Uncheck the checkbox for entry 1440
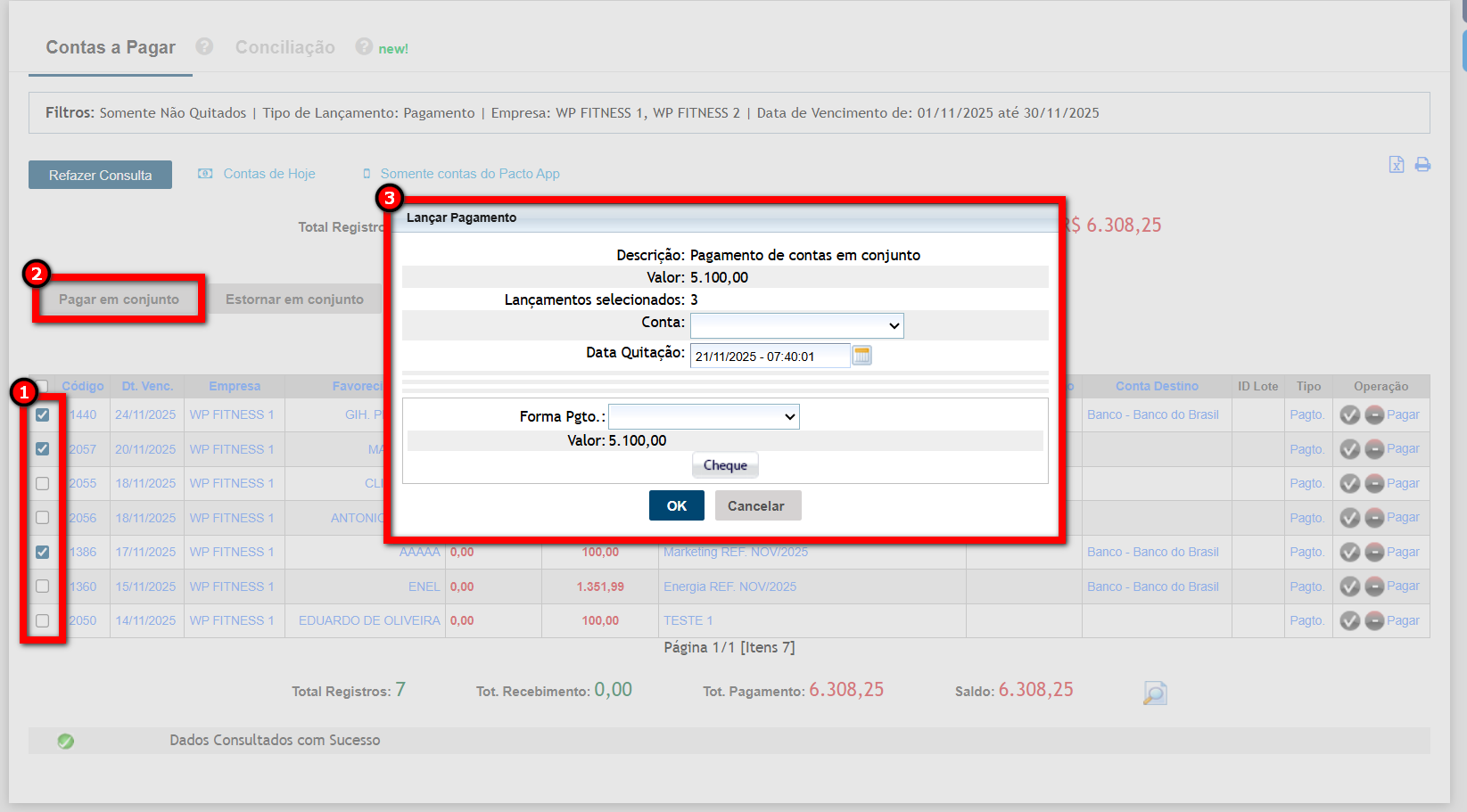This screenshot has height=812, width=1467. 42,415
